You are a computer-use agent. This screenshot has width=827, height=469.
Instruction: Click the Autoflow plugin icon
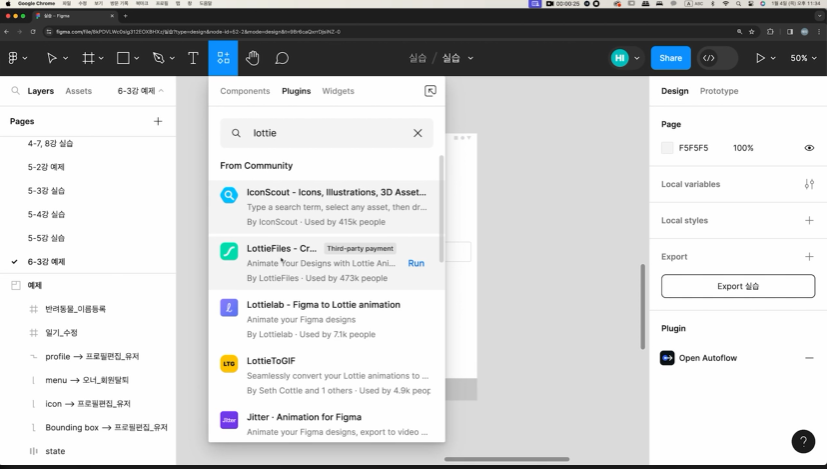click(x=667, y=358)
